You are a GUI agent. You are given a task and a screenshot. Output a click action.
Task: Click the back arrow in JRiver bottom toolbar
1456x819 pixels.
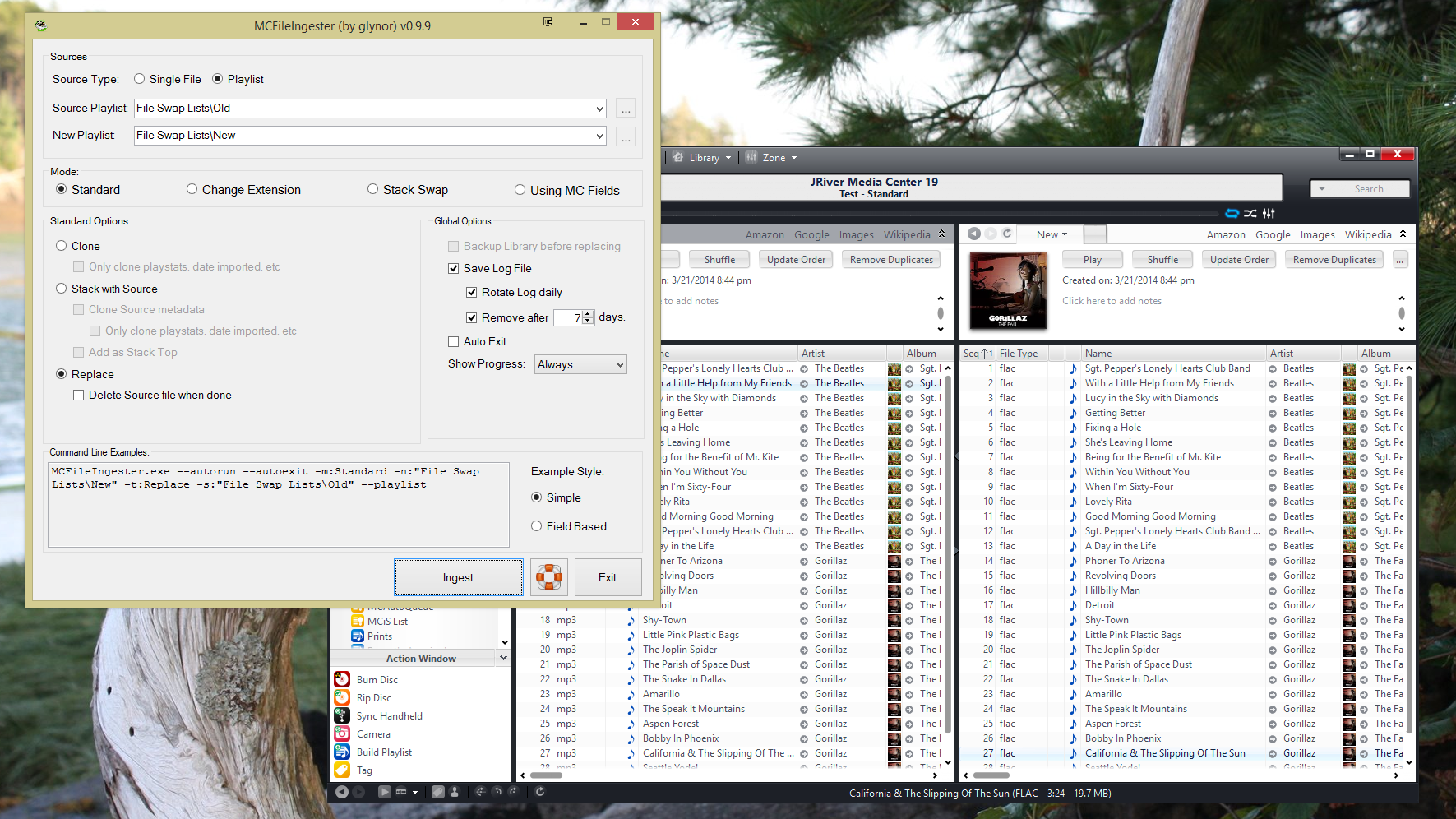coord(341,792)
